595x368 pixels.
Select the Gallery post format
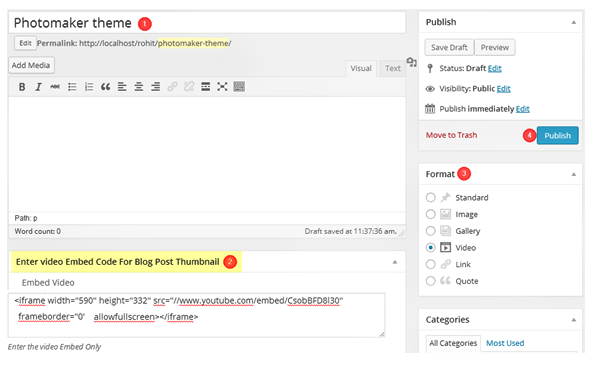pos(430,231)
